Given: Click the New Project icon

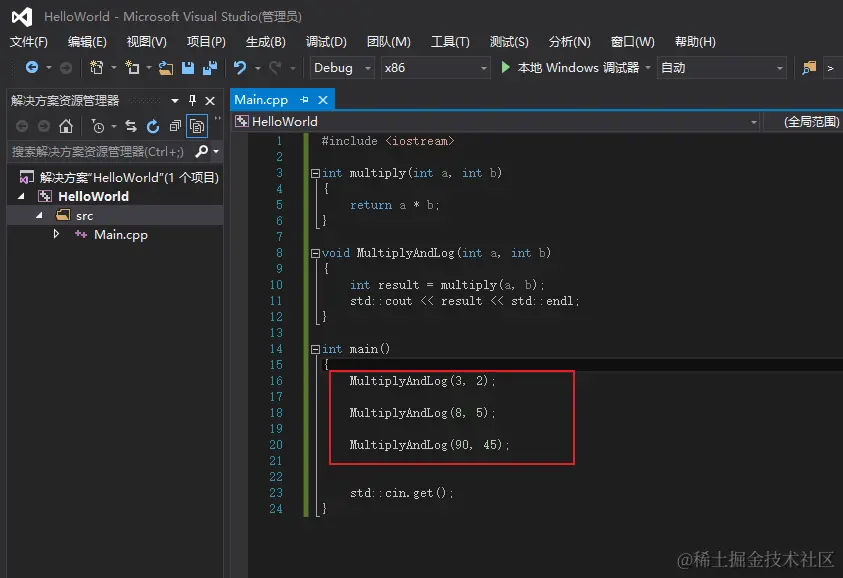Looking at the screenshot, I should click(x=97, y=67).
